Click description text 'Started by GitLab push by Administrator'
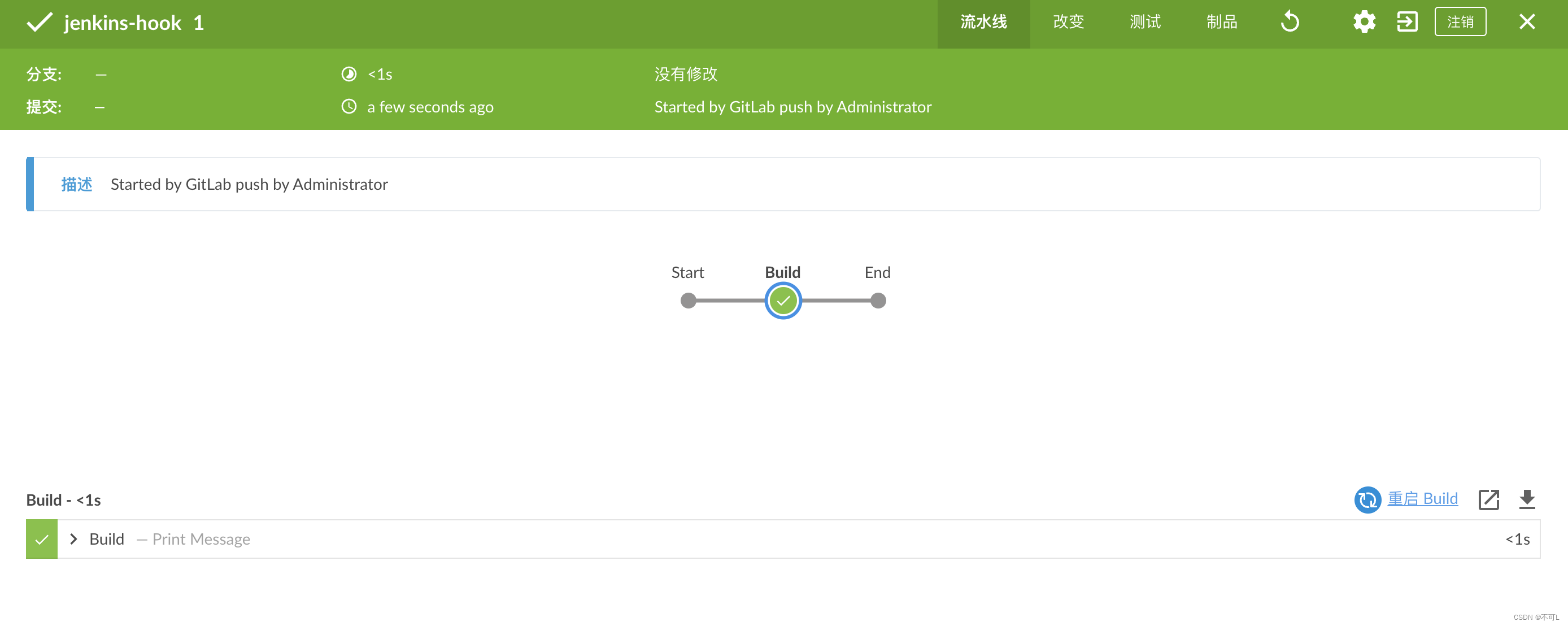Screen dimensions: 1568x626 pos(249,185)
